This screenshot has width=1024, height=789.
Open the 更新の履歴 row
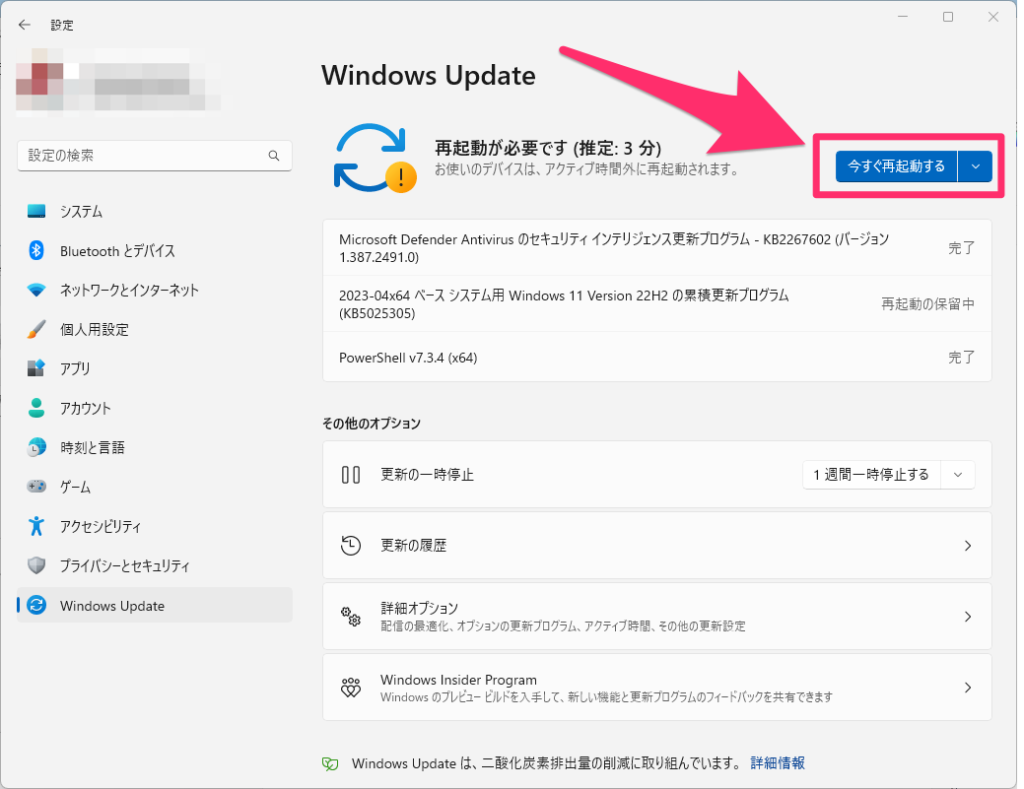(x=657, y=545)
